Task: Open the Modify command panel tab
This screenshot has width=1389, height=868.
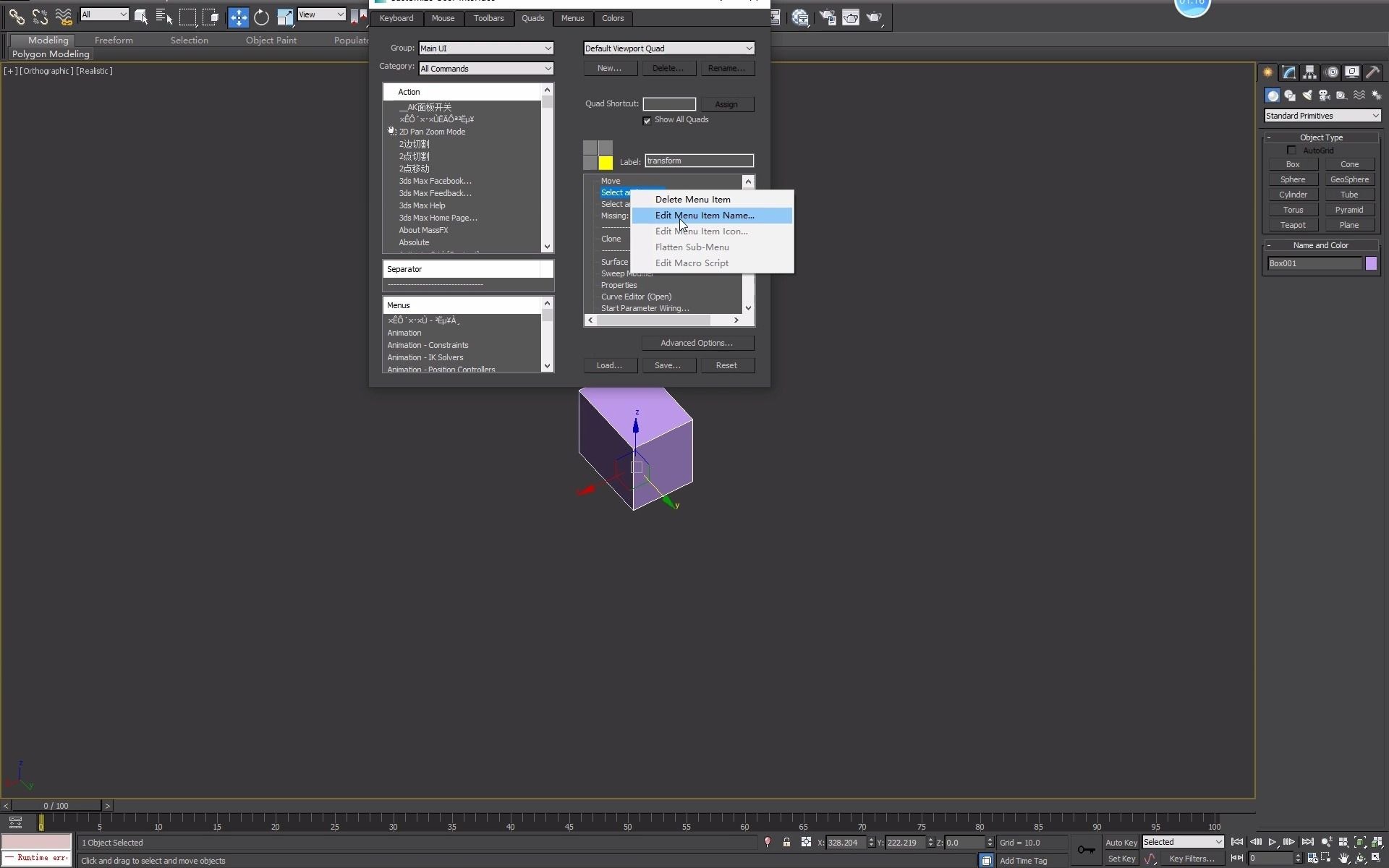Action: 1288,72
